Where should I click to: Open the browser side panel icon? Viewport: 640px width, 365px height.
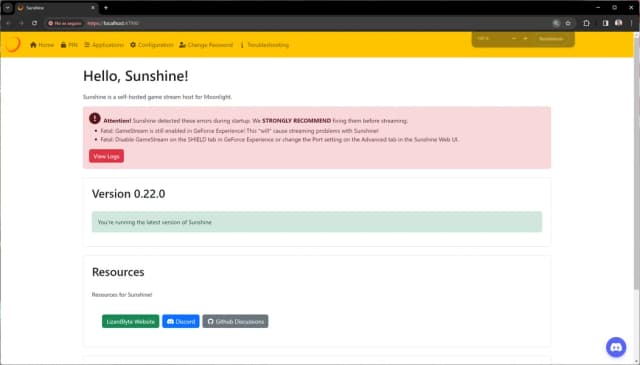click(605, 23)
